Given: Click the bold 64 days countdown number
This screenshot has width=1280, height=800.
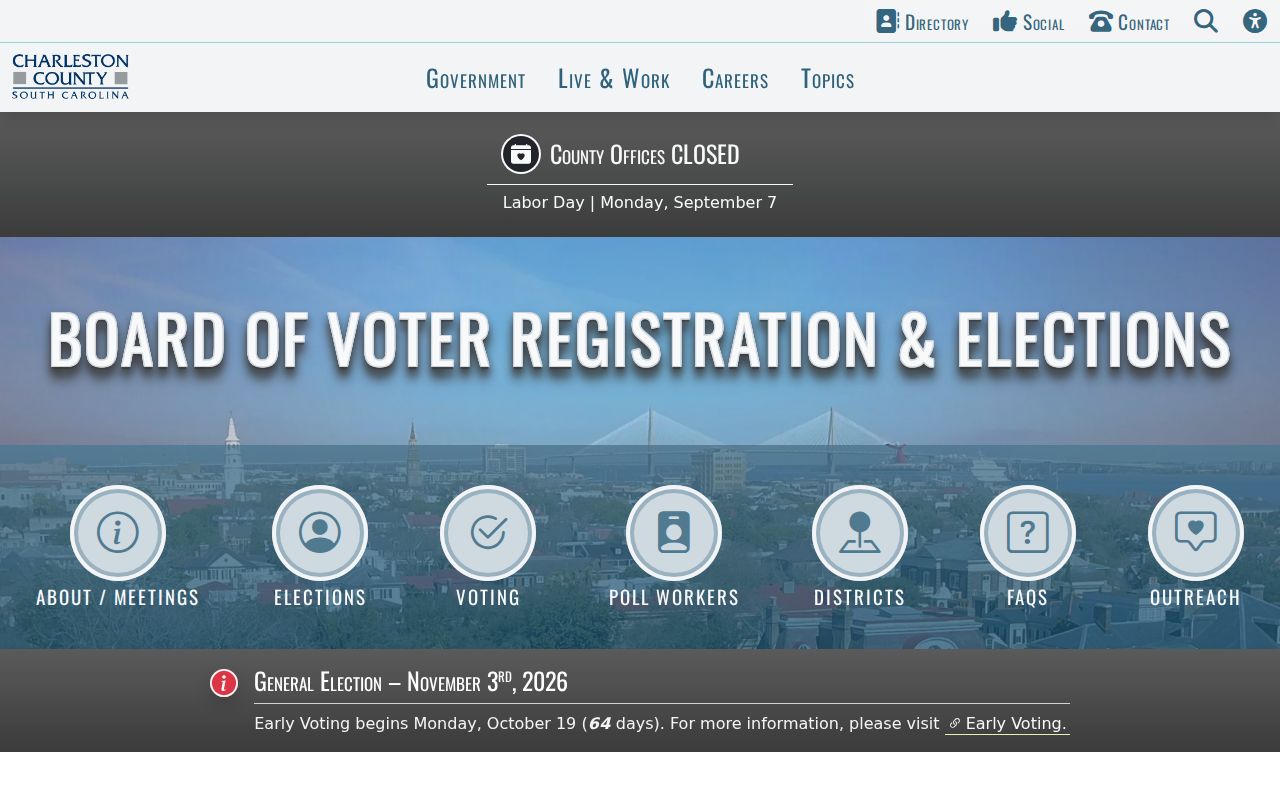Looking at the screenshot, I should click(x=600, y=724).
